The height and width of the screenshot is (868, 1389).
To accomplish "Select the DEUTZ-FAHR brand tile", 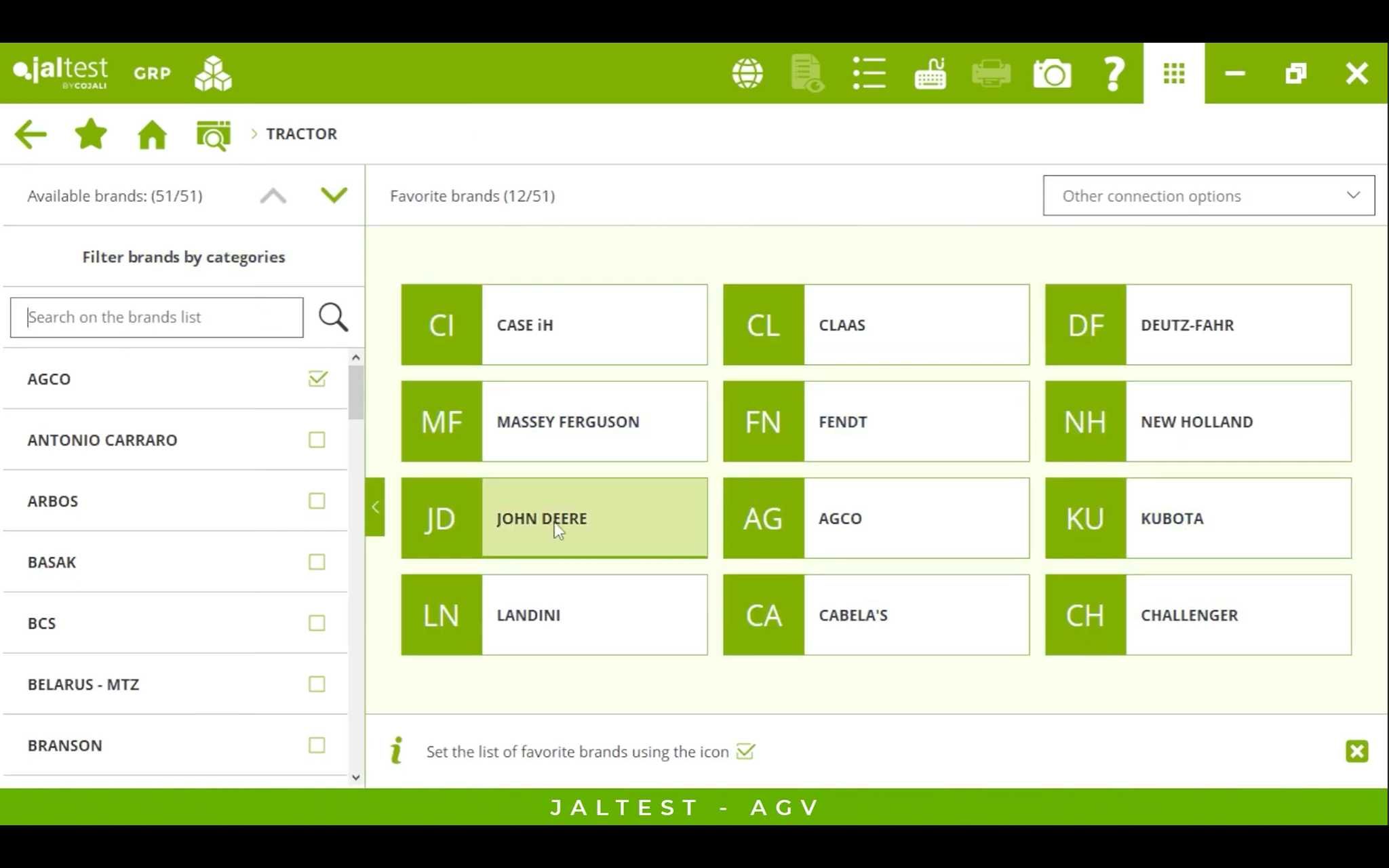I will coord(1198,325).
